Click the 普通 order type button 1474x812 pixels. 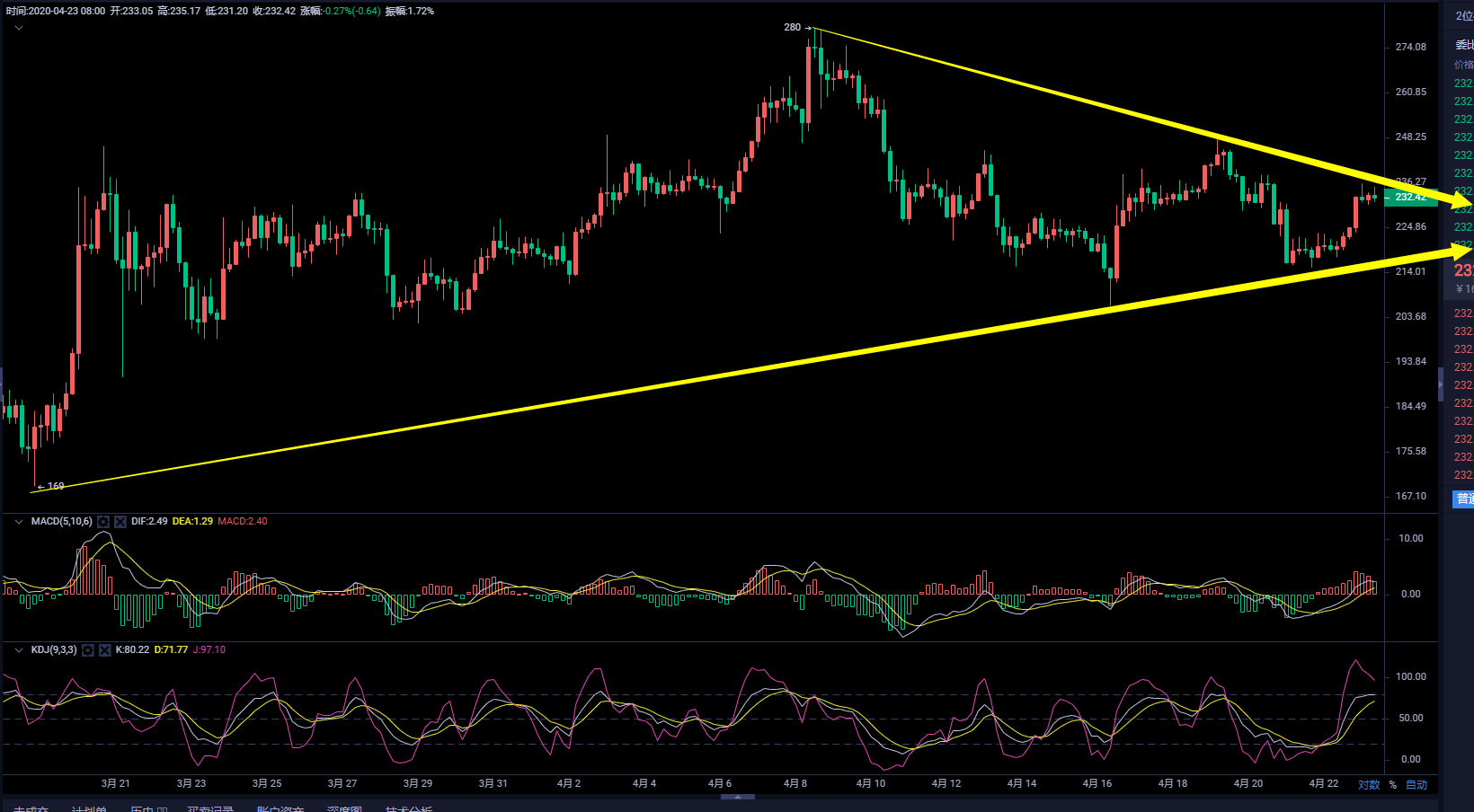[x=1463, y=499]
